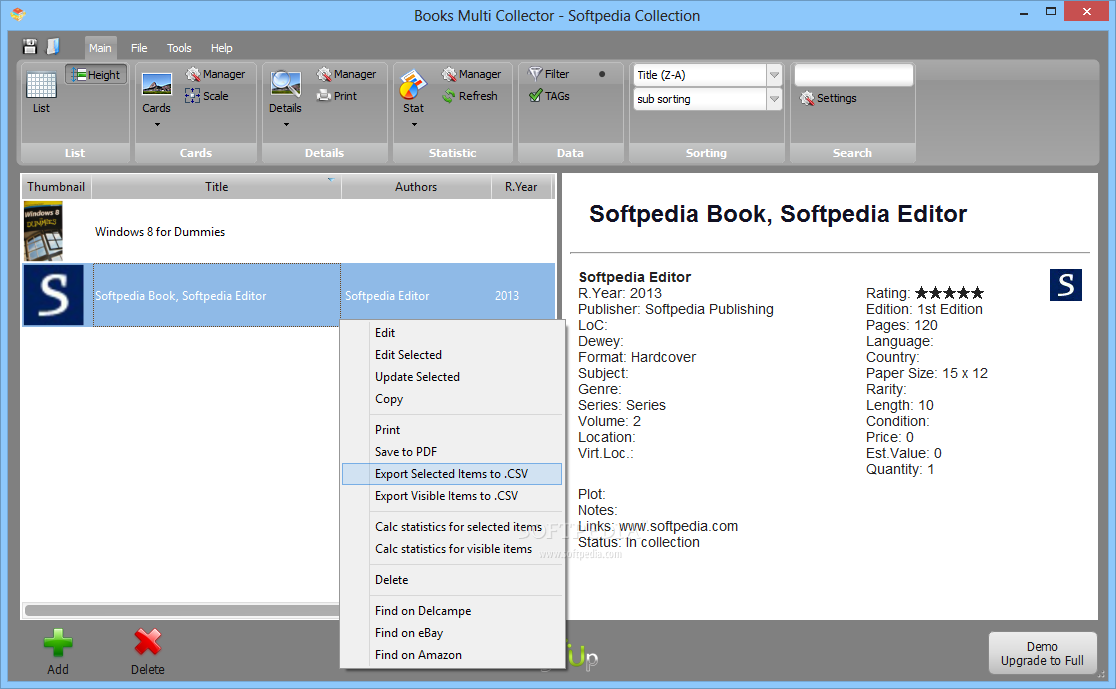Open the Details Manager
Screen dimensions: 1116x689
click(x=347, y=74)
